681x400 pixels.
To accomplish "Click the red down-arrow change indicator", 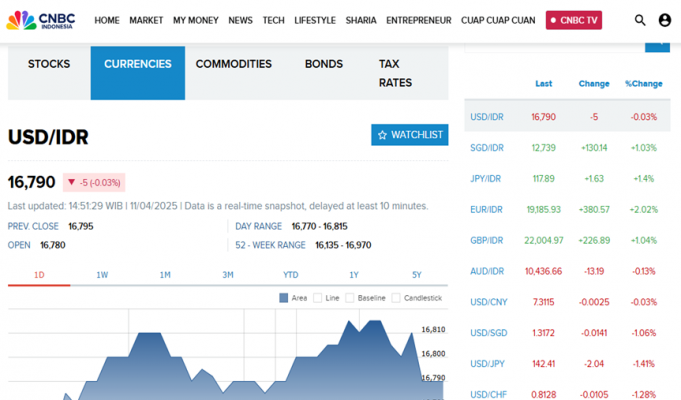I will click(71, 182).
